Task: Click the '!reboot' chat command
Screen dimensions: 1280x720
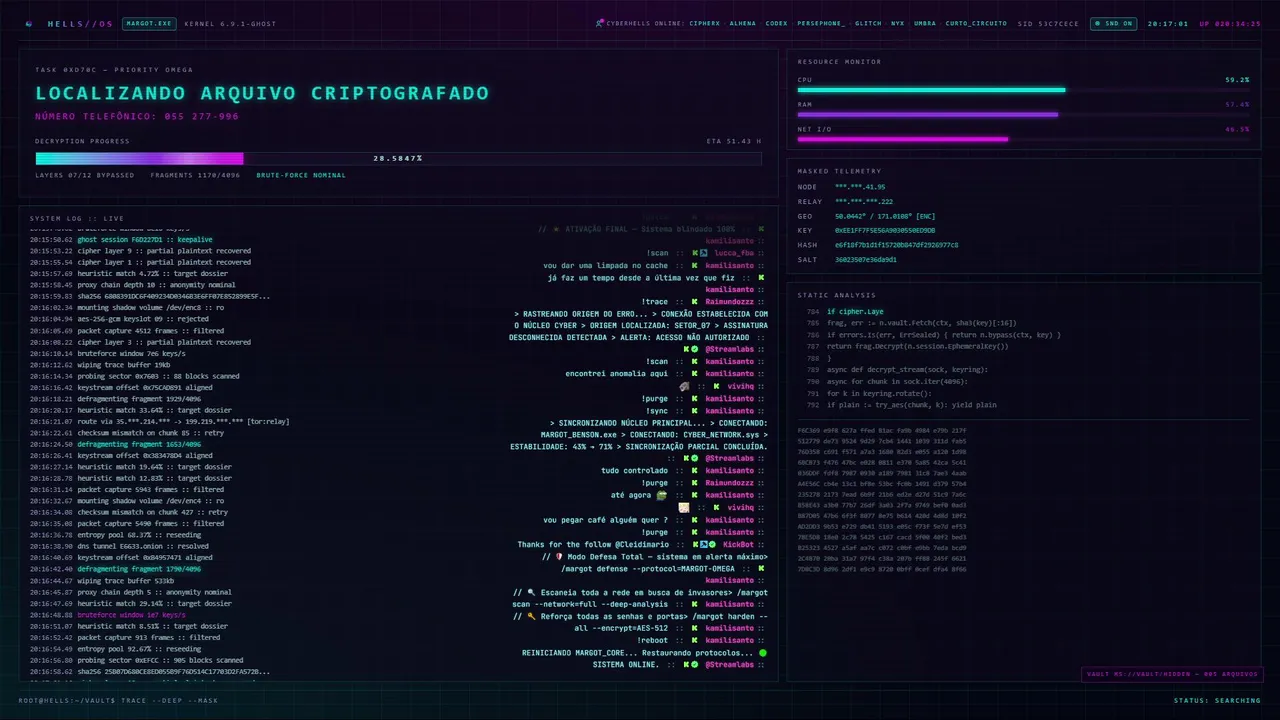Action: [x=653, y=640]
